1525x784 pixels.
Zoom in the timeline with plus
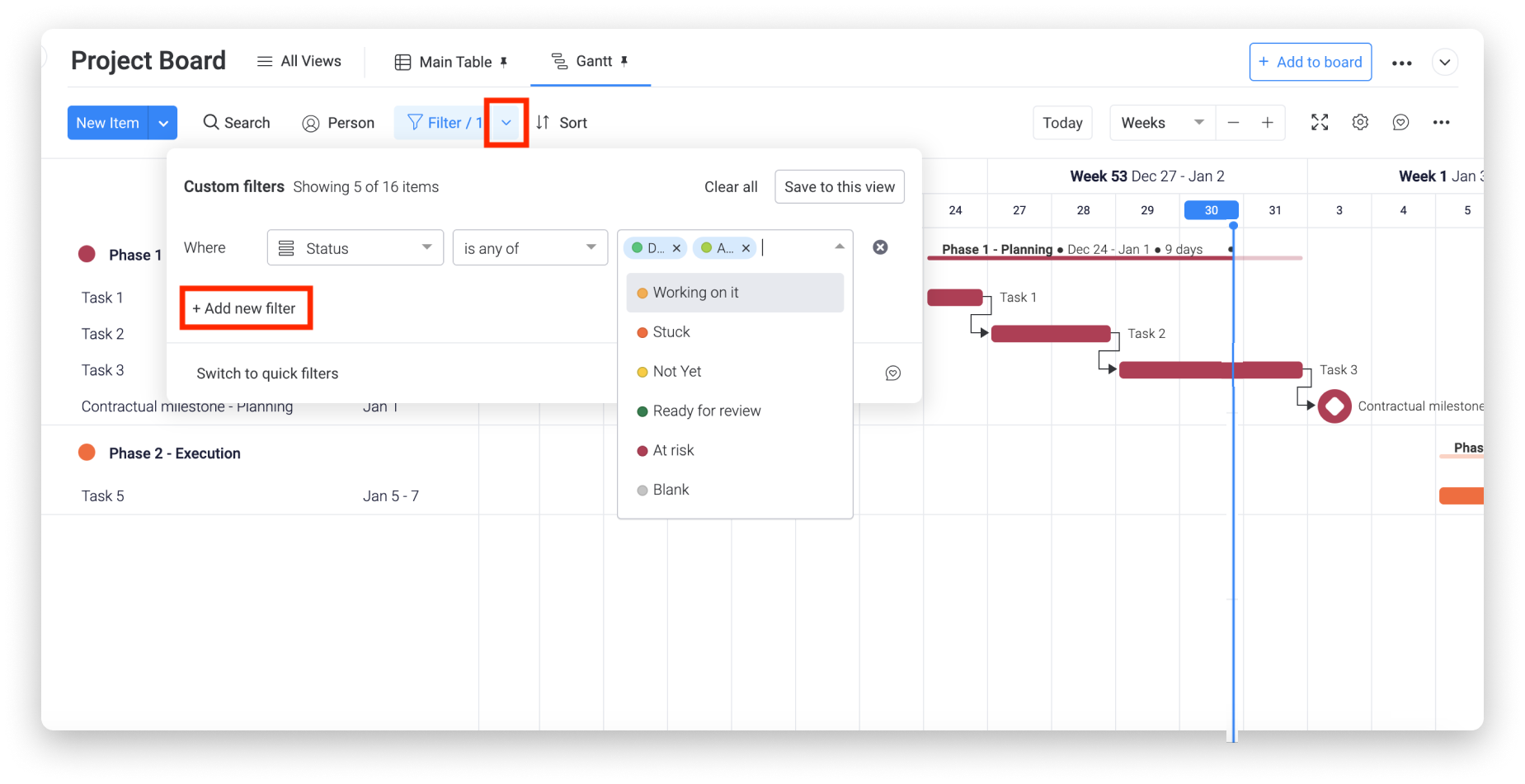1268,123
